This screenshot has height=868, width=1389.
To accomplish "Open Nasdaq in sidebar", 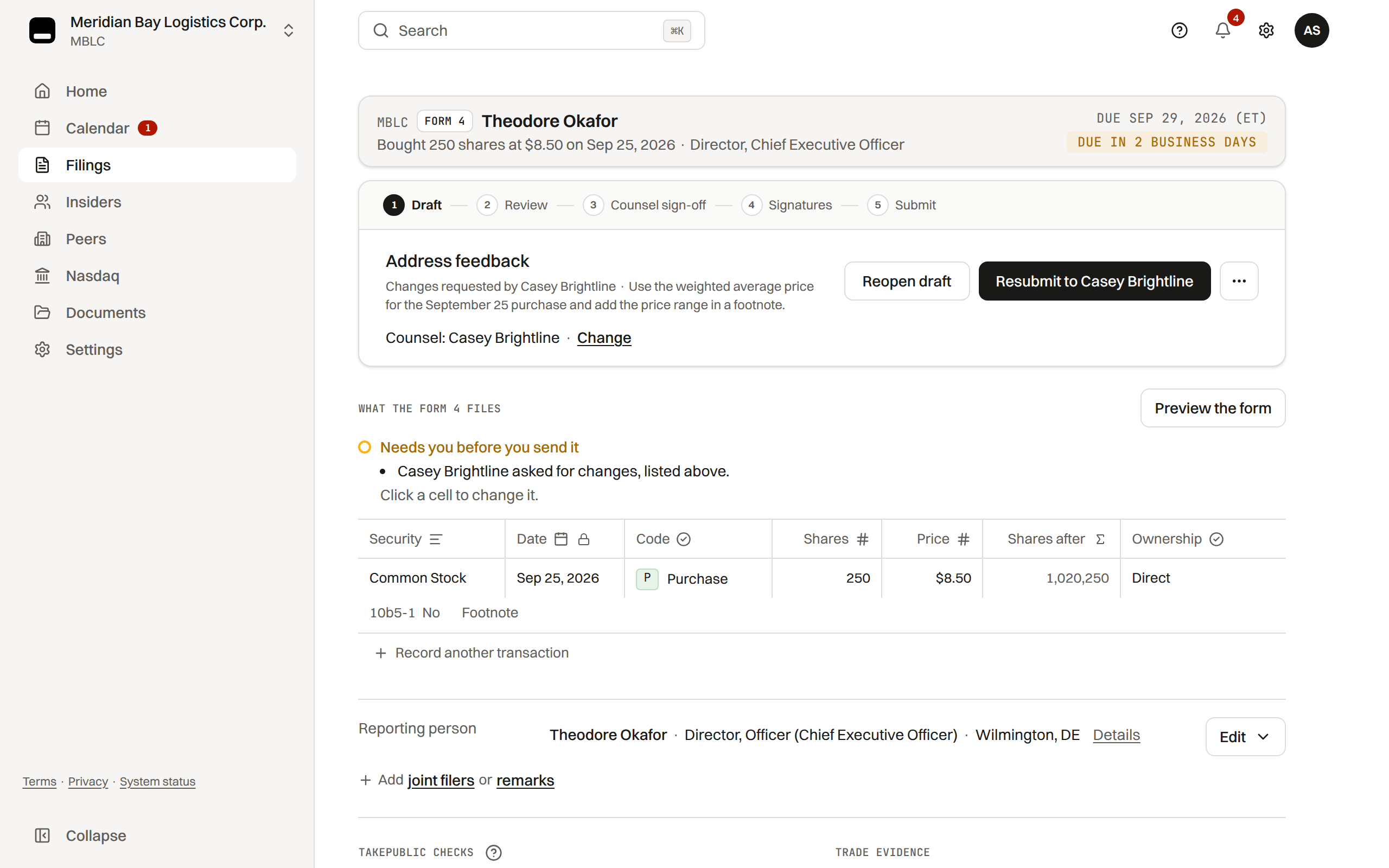I will (x=157, y=276).
